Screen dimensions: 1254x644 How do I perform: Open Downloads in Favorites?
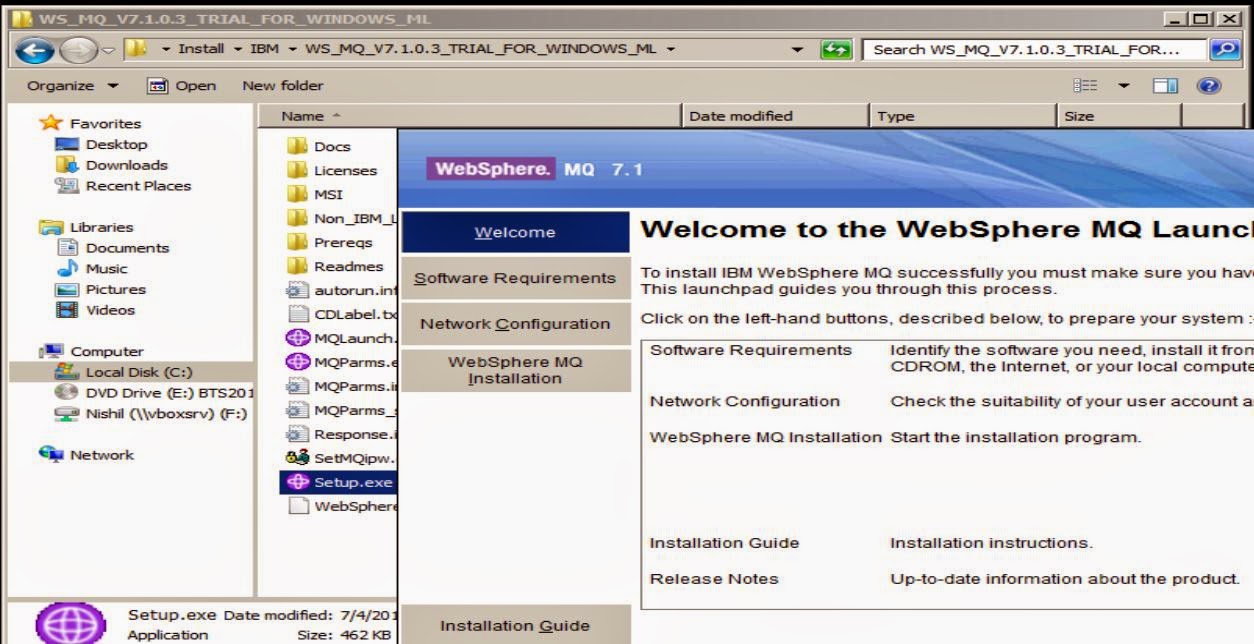click(127, 165)
